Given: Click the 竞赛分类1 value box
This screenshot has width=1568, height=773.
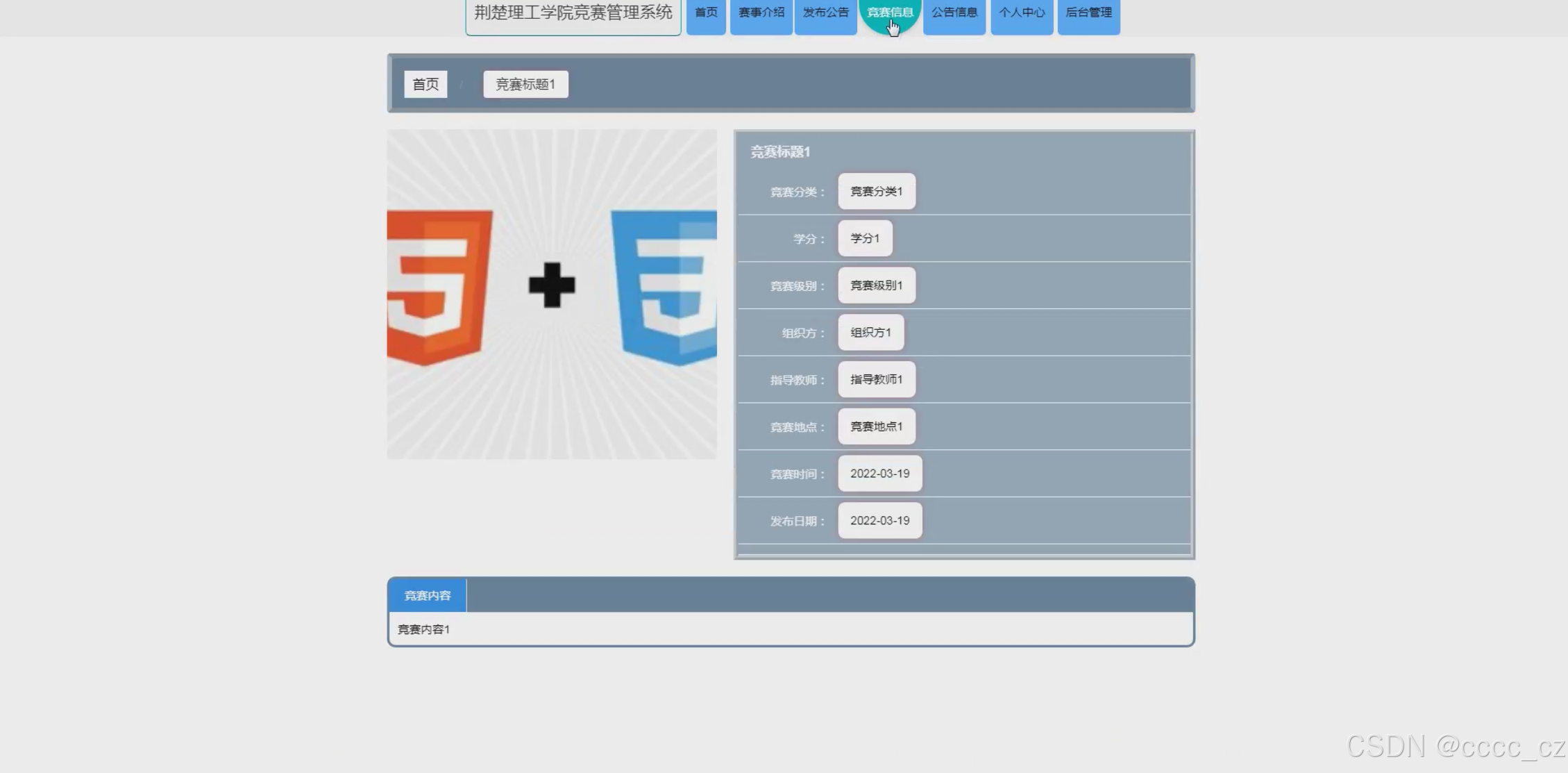Looking at the screenshot, I should 876,191.
